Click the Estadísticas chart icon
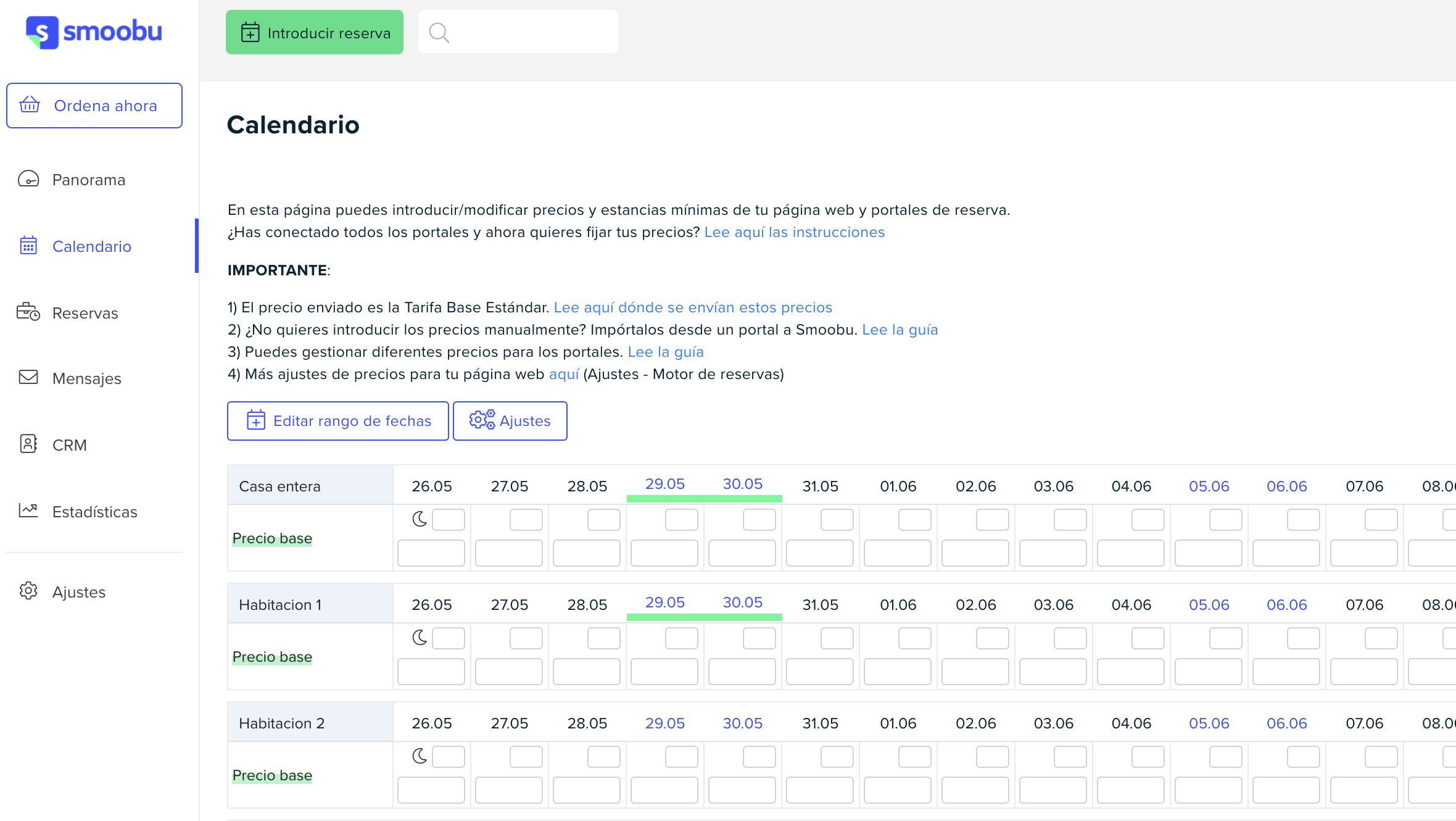The image size is (1456, 821). [x=28, y=511]
